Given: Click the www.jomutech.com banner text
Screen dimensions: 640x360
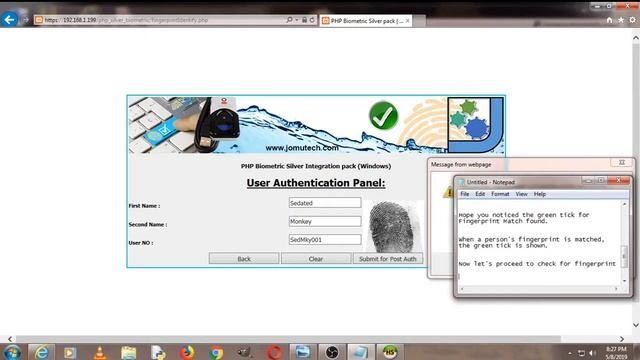Looking at the screenshot, I should 302,148.
